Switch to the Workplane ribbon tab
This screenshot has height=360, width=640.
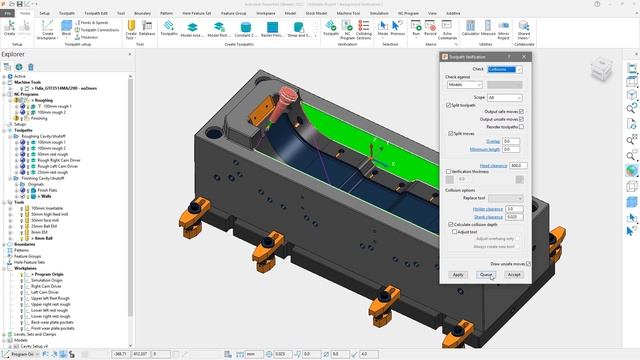tap(266, 13)
